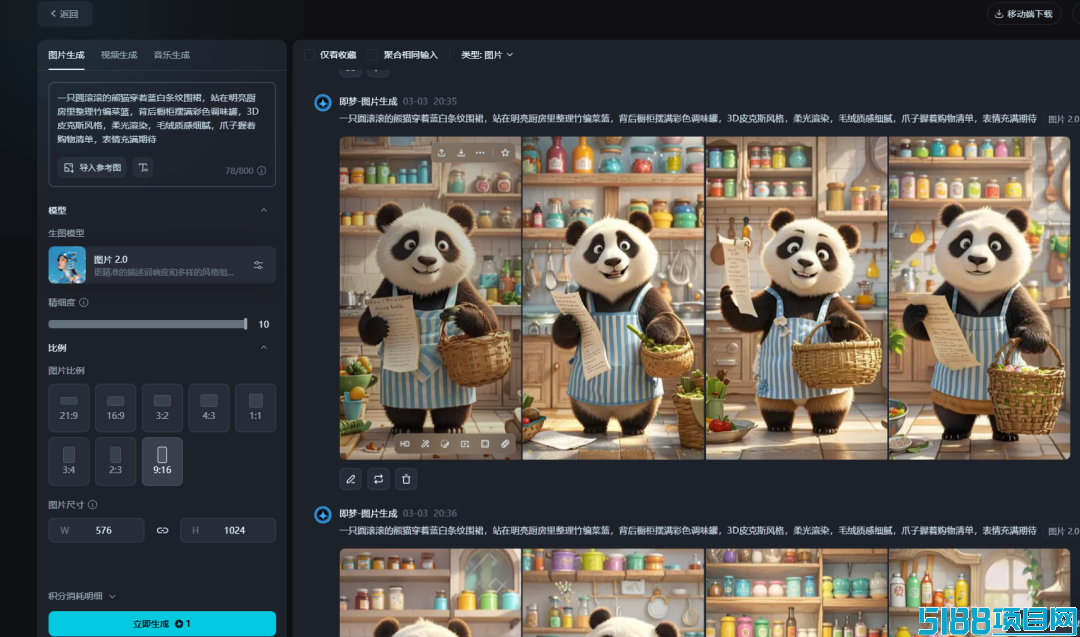Click the 即梦 avatar icon at 20:35
The image size is (1080, 637).
click(323, 103)
